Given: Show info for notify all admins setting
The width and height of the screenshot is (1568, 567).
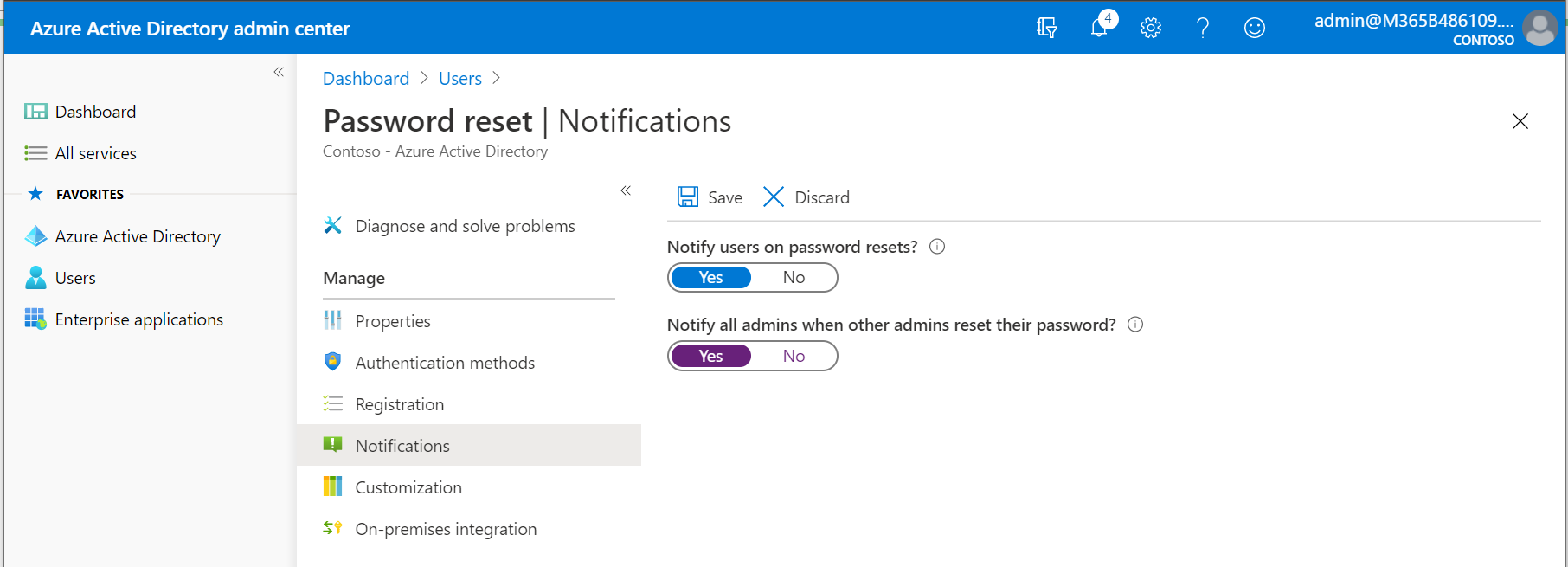Looking at the screenshot, I should click(x=1135, y=325).
